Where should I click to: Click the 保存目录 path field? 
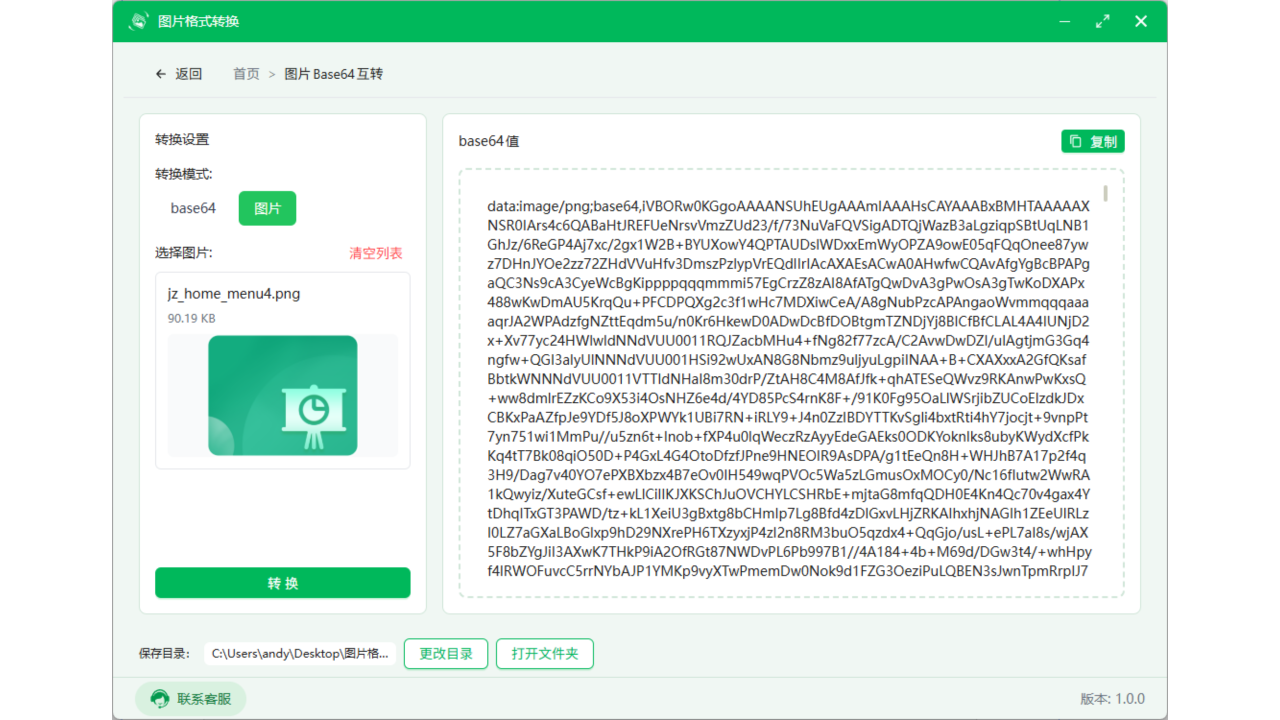301,654
